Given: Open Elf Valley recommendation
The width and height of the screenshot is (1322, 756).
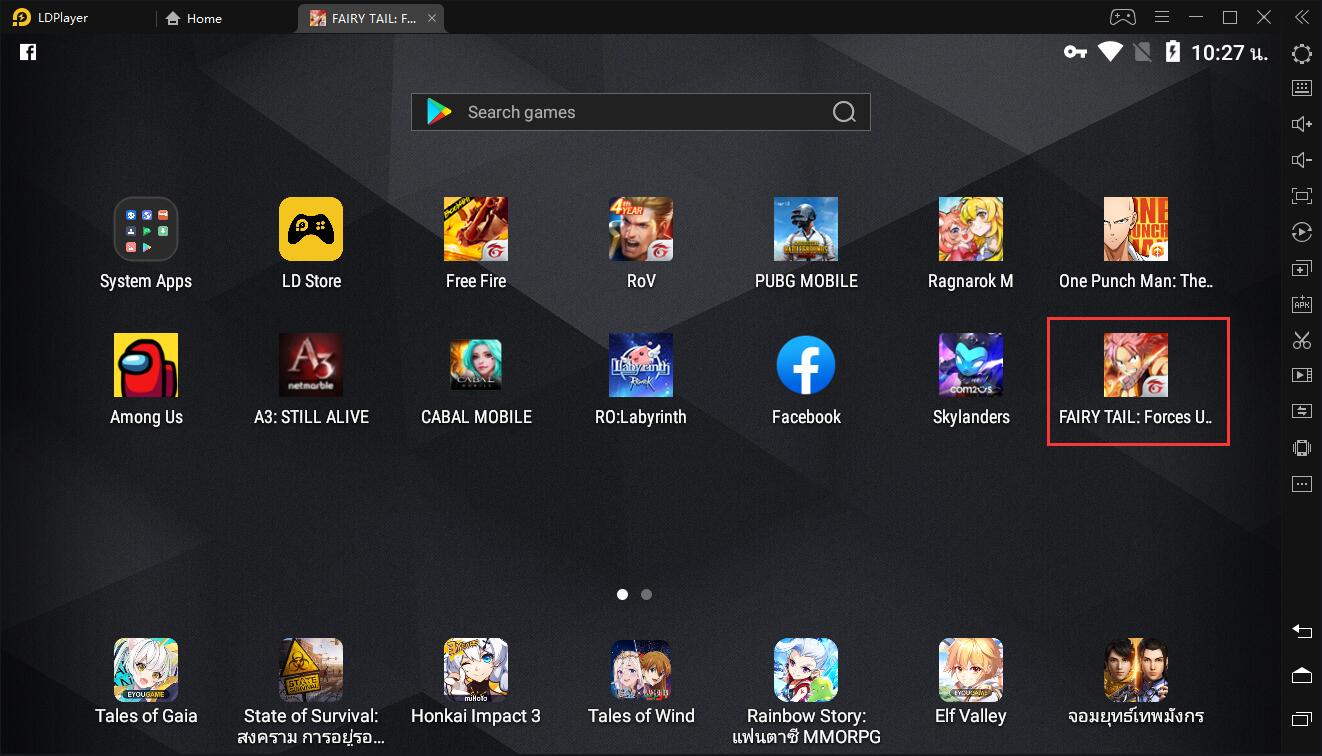Looking at the screenshot, I should [971, 670].
